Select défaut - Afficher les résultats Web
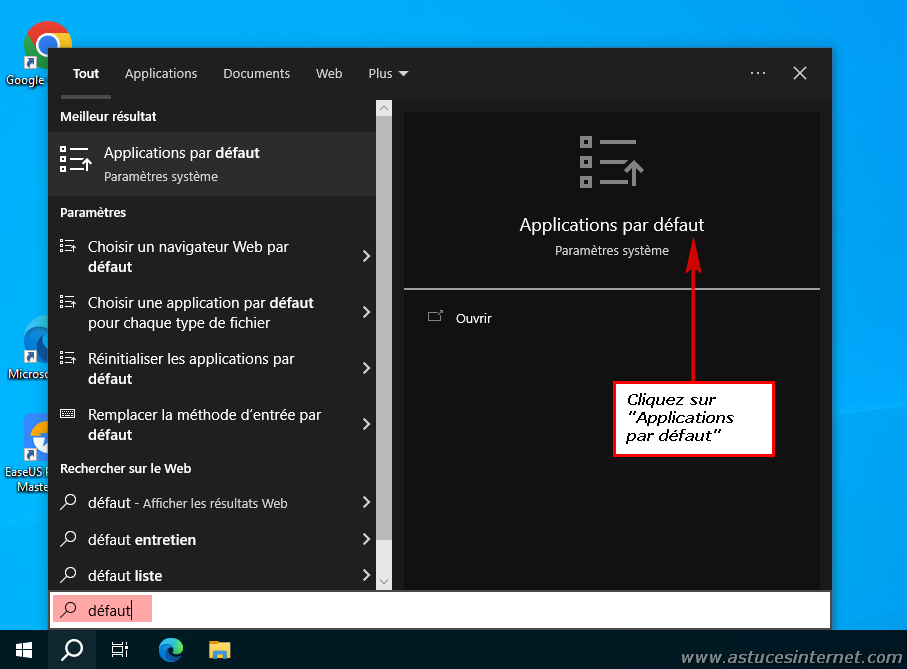The height and width of the screenshot is (669, 907). (x=212, y=502)
